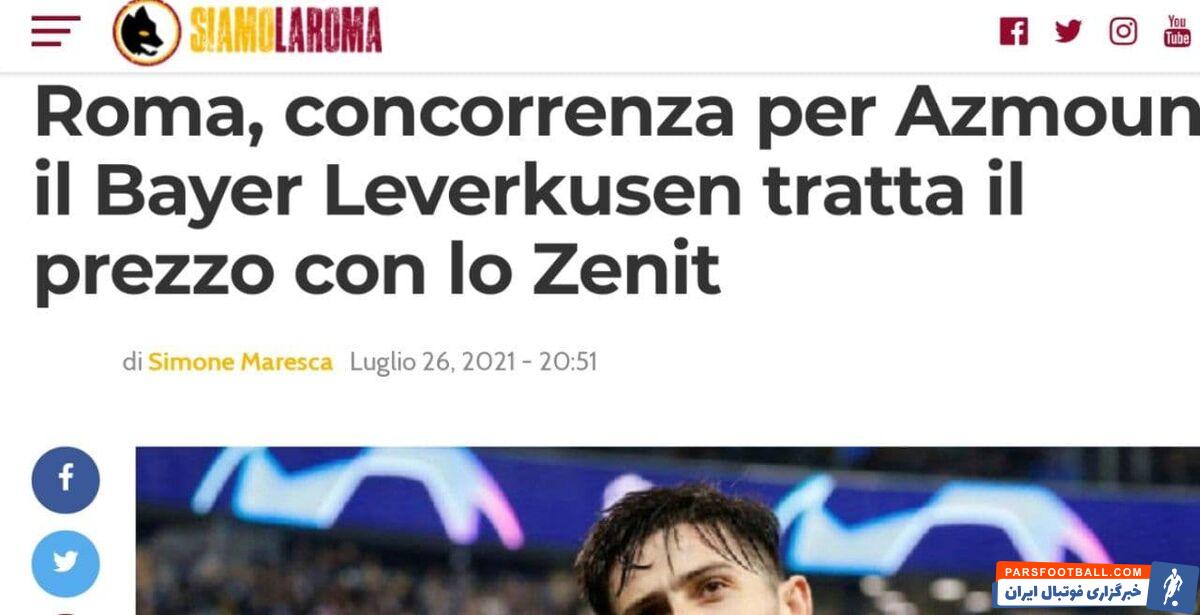The image size is (1200, 615).
Task: Open the Twitter profile from header
Action: coord(1068,31)
